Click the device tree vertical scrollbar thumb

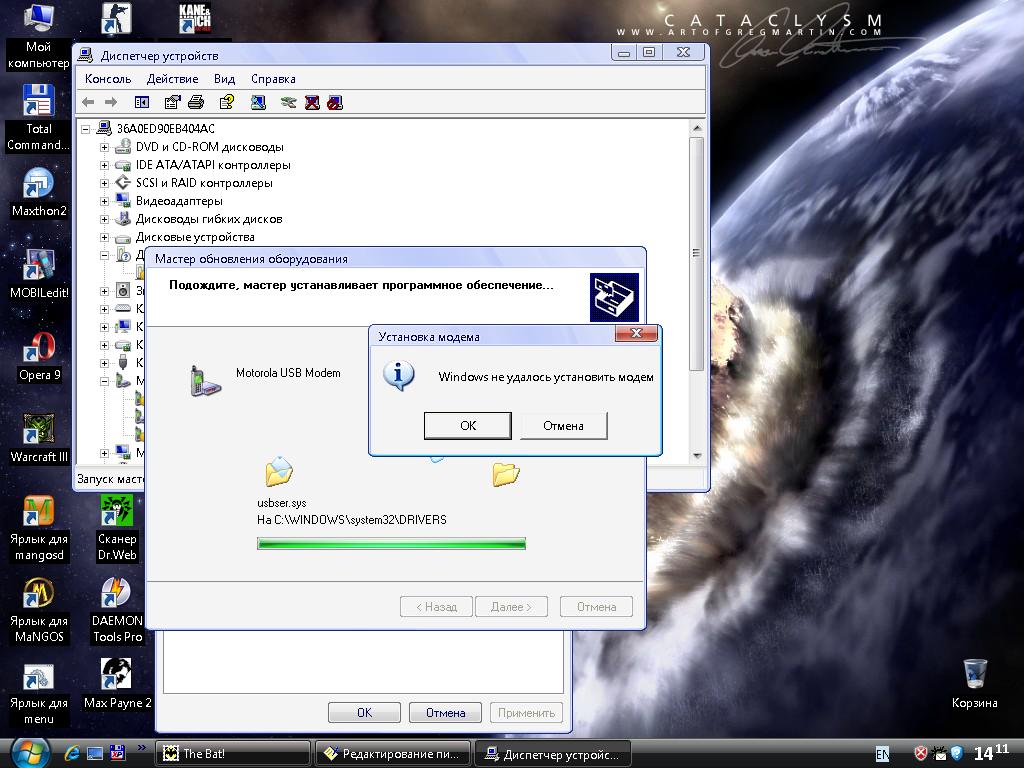pos(697,253)
